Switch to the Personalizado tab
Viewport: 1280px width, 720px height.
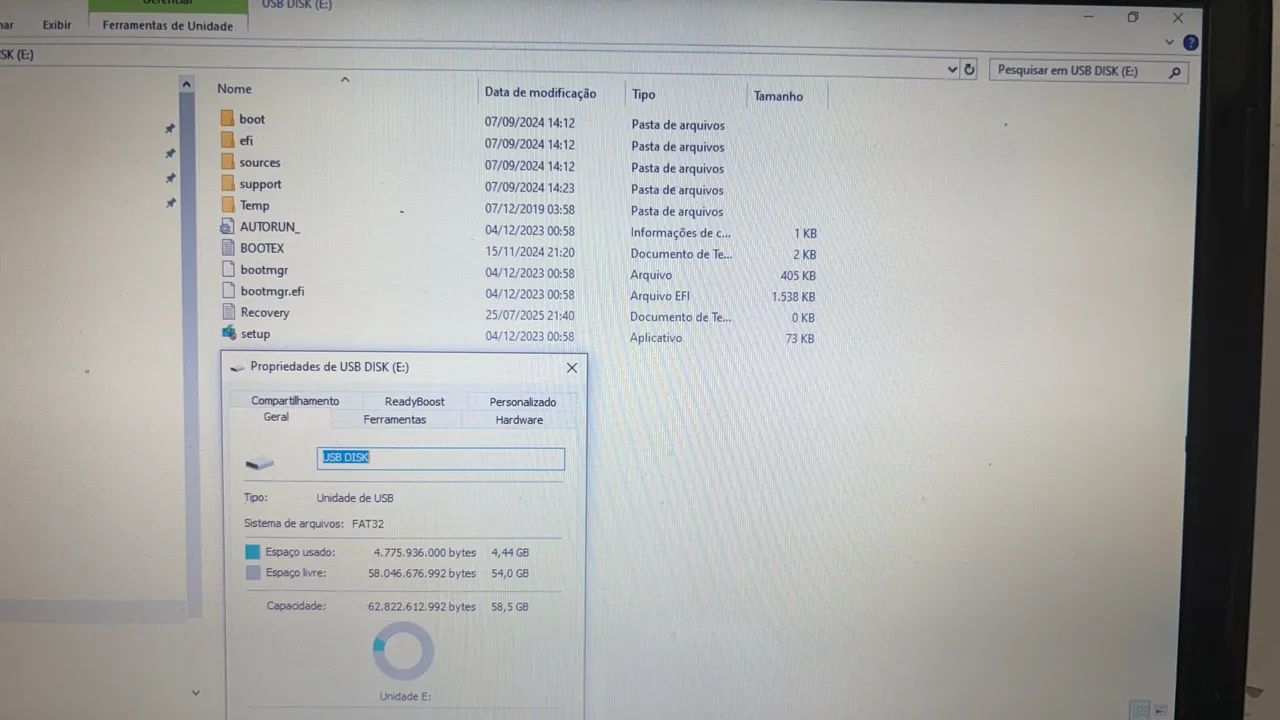tap(523, 402)
